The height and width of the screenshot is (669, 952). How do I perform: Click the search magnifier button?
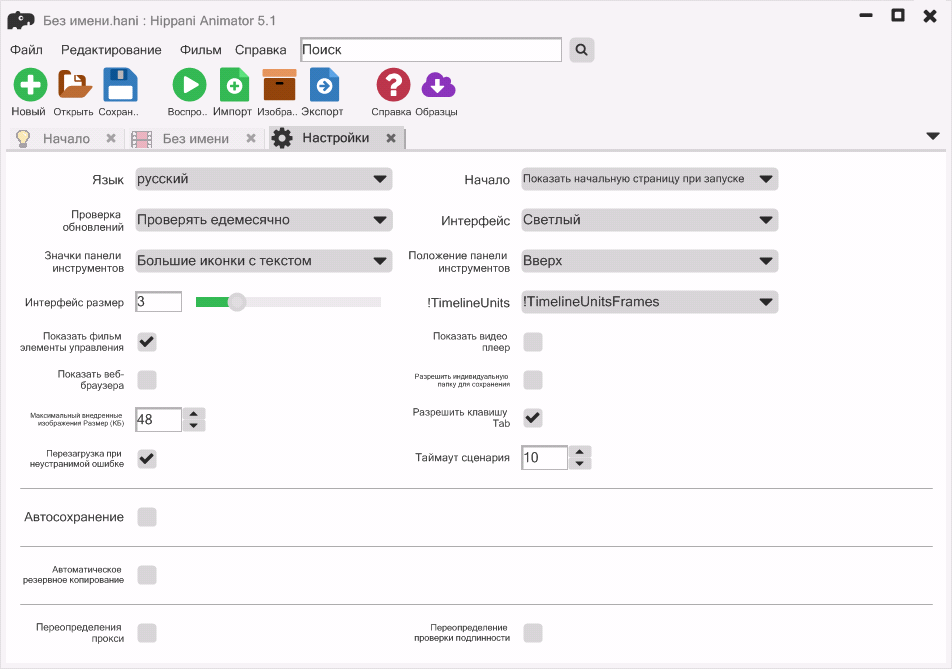tap(581, 50)
